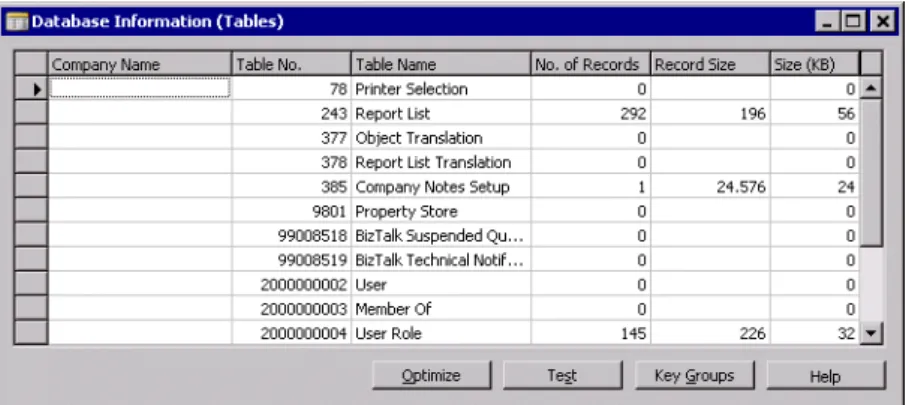Click table number 2000000004

click(292, 333)
